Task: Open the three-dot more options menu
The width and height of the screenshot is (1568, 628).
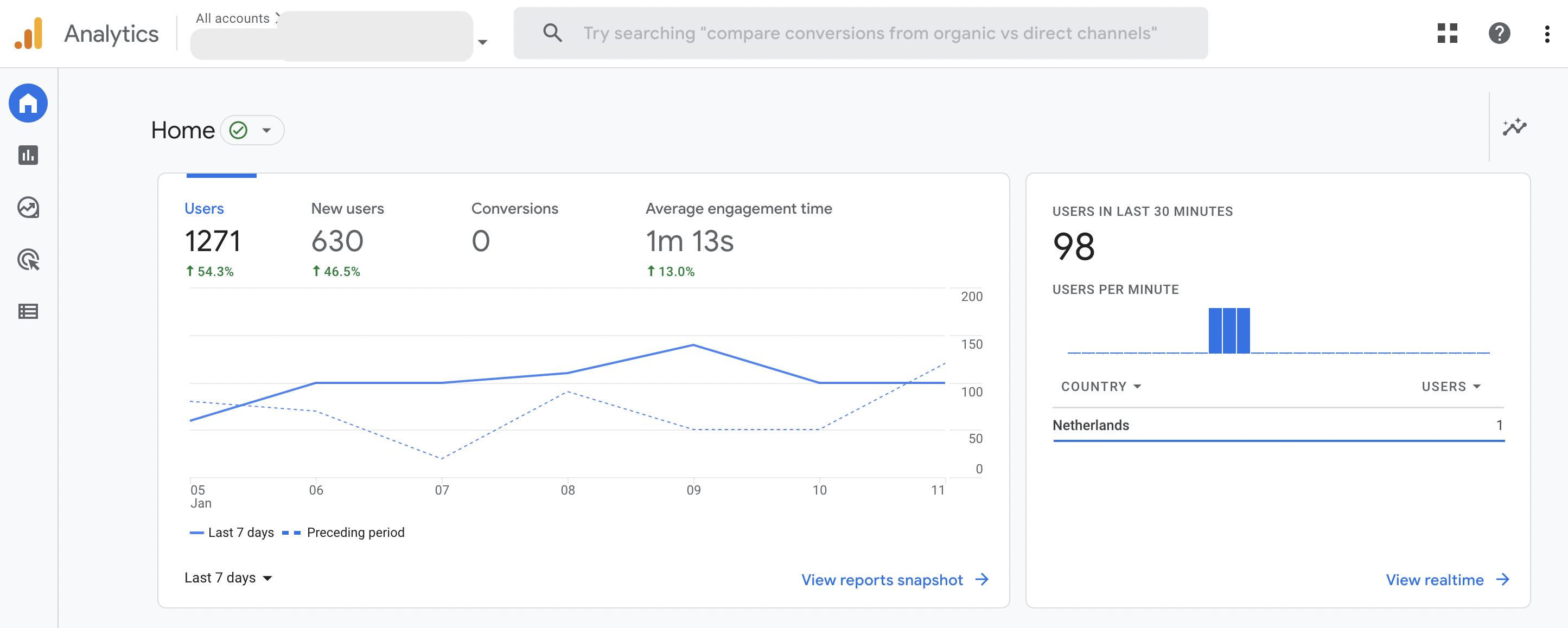Action: (1547, 34)
